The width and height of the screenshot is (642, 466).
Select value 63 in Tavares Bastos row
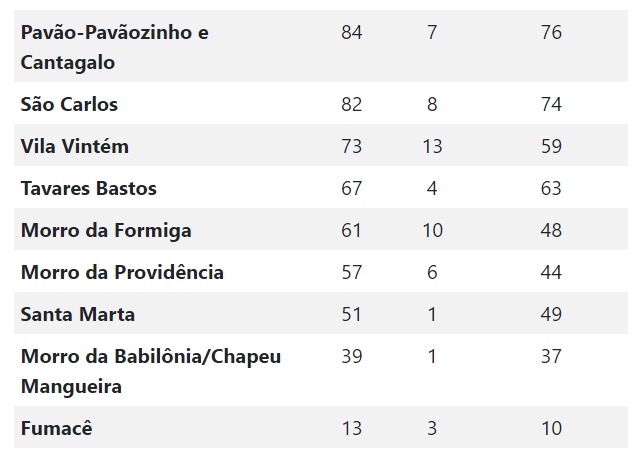[551, 188]
